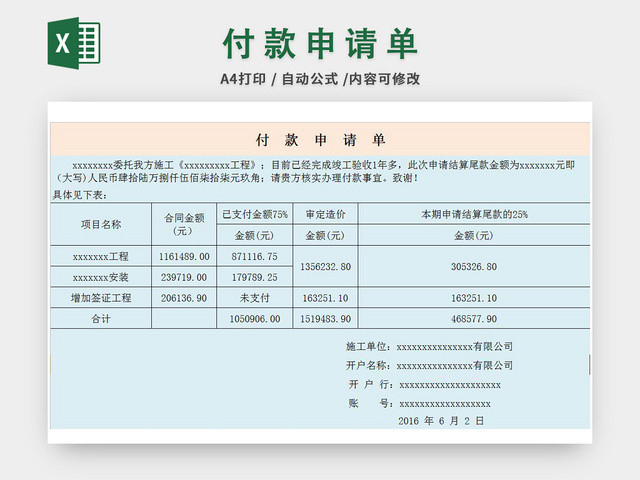This screenshot has height=480, width=640.
Task: Click the green Excel logo icon
Action: coord(74,43)
